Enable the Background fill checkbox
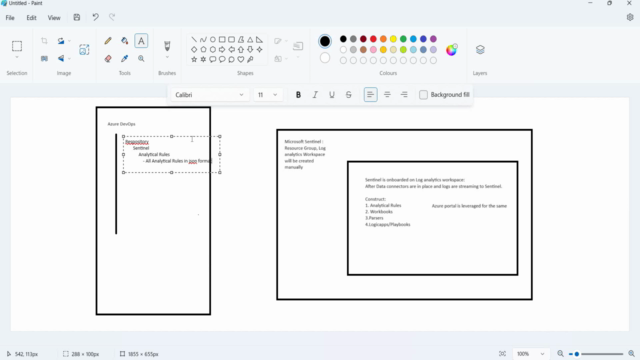640x360 pixels. tap(423, 95)
